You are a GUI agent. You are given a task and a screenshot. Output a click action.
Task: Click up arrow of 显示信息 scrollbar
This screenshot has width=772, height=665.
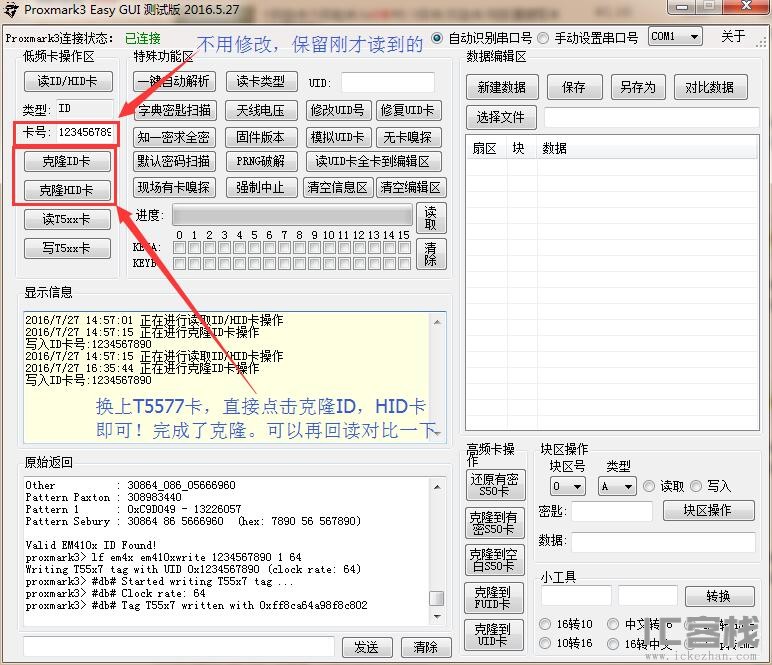pyautogui.click(x=437, y=322)
